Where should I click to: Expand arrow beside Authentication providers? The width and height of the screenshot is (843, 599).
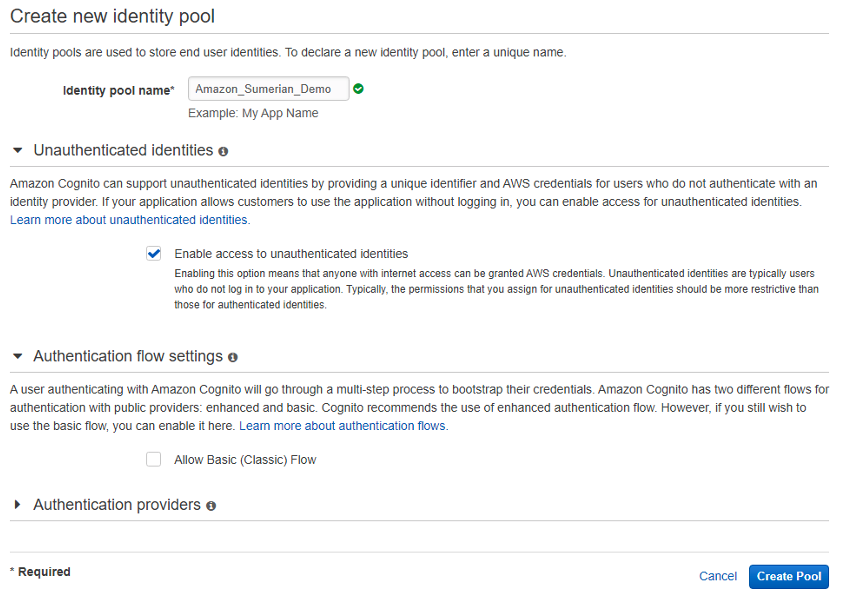point(17,505)
